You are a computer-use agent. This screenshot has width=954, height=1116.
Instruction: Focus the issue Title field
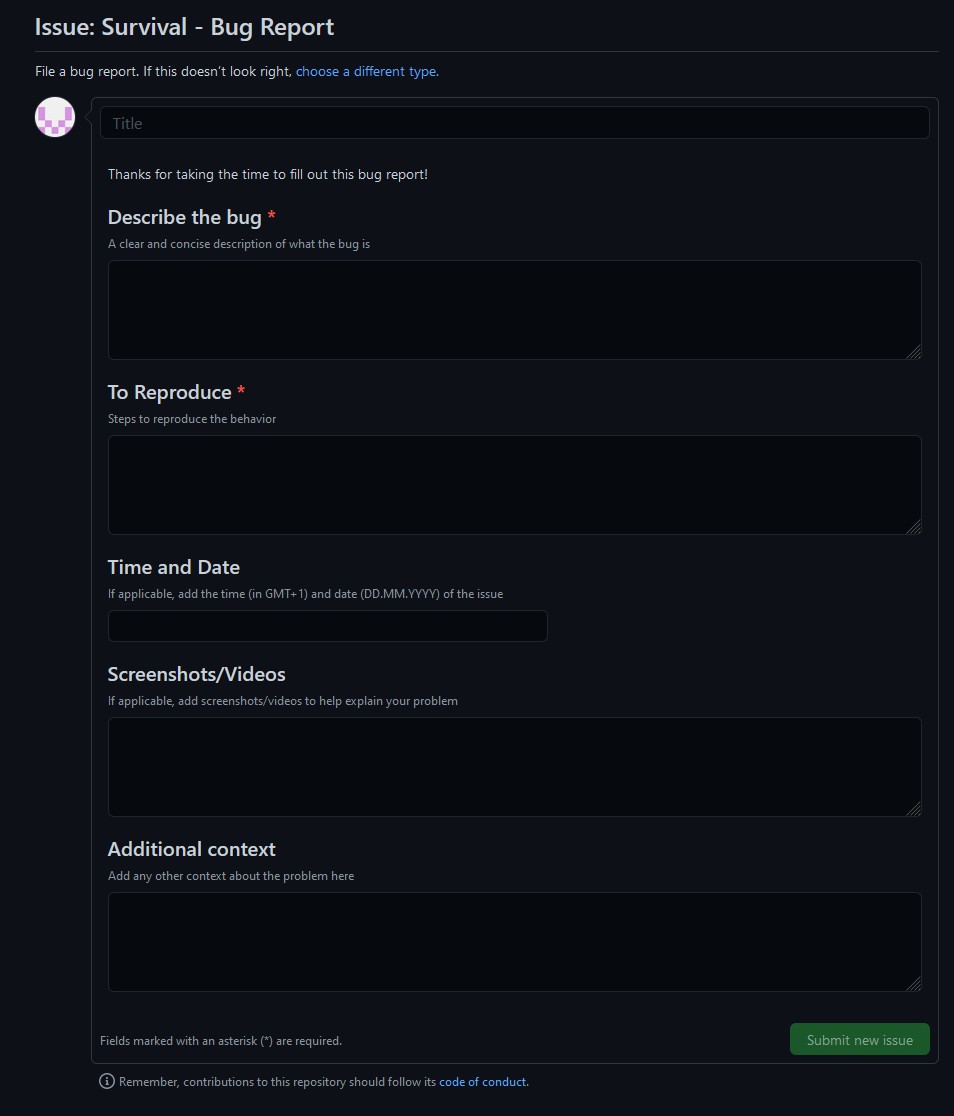[514, 123]
